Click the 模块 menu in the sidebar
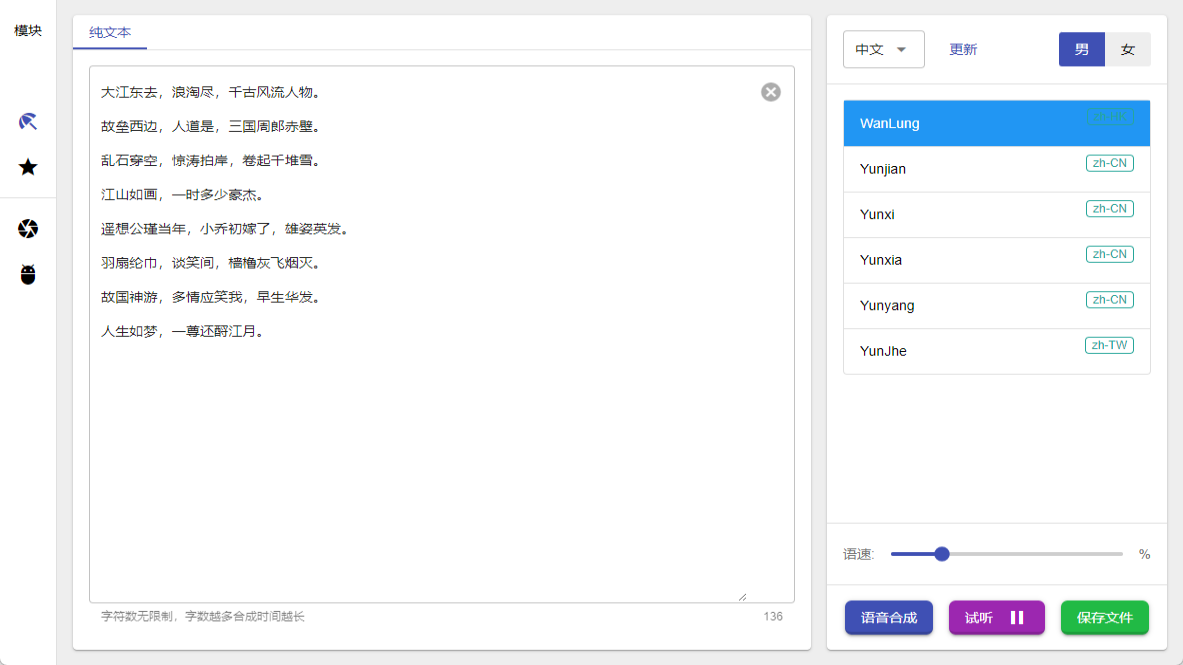This screenshot has height=665, width=1183. (x=26, y=30)
